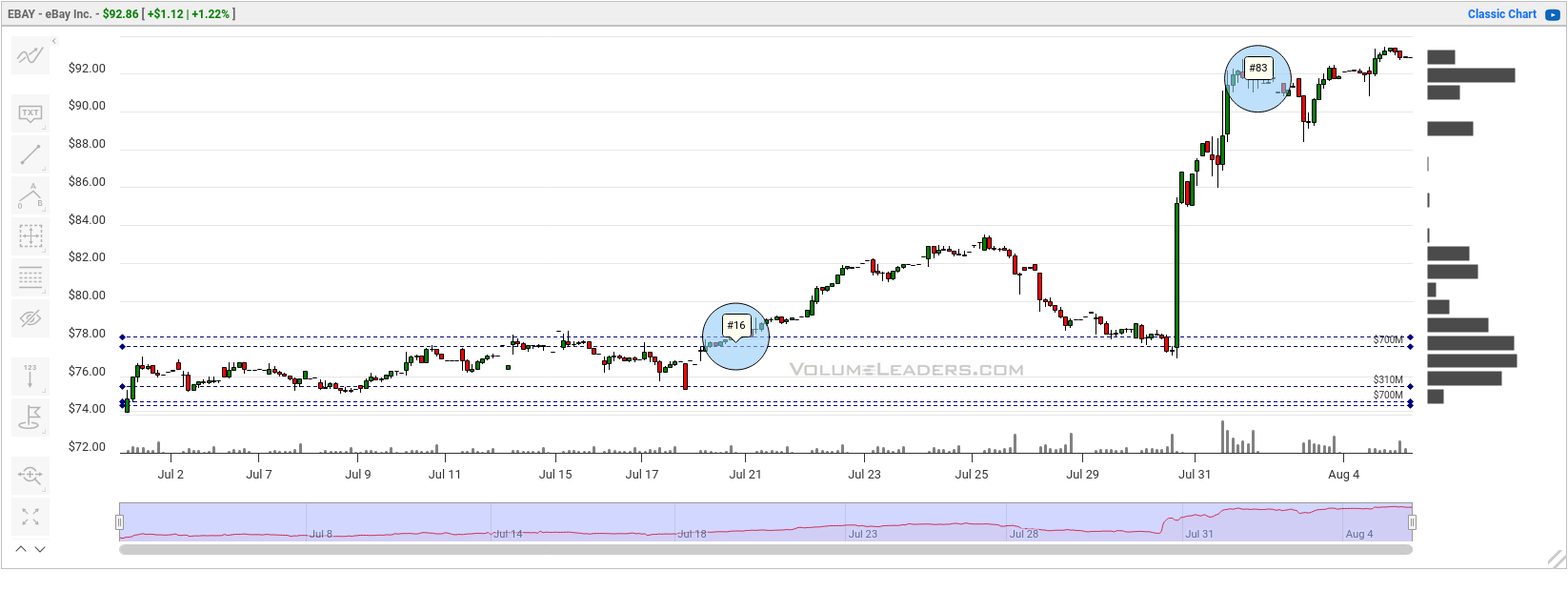Toggle the hide drawings eye icon
This screenshot has height=591, width=1568.
point(30,318)
